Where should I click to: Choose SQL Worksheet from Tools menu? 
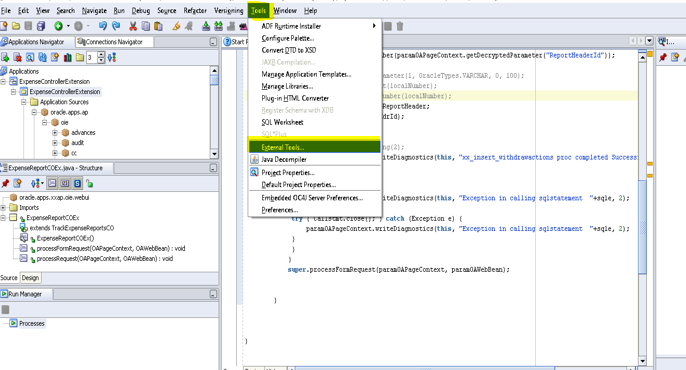[315, 122]
